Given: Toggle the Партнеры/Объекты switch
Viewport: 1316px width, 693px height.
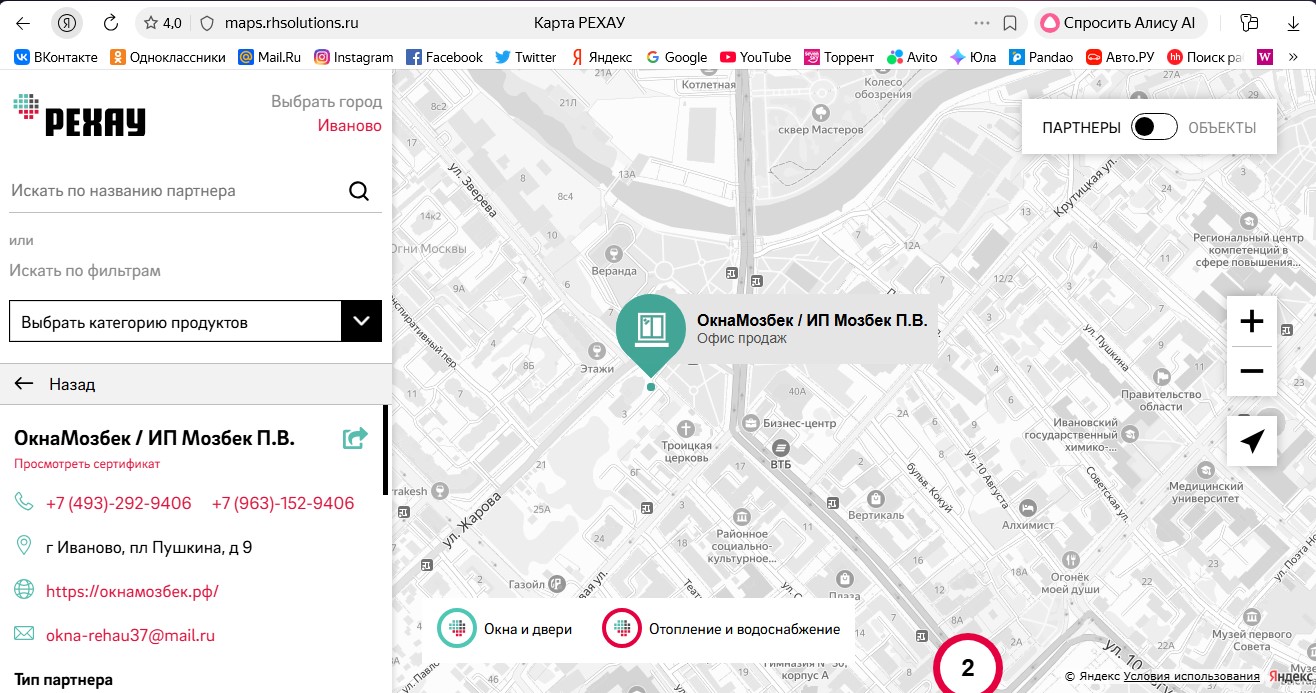Looking at the screenshot, I should click(1154, 127).
